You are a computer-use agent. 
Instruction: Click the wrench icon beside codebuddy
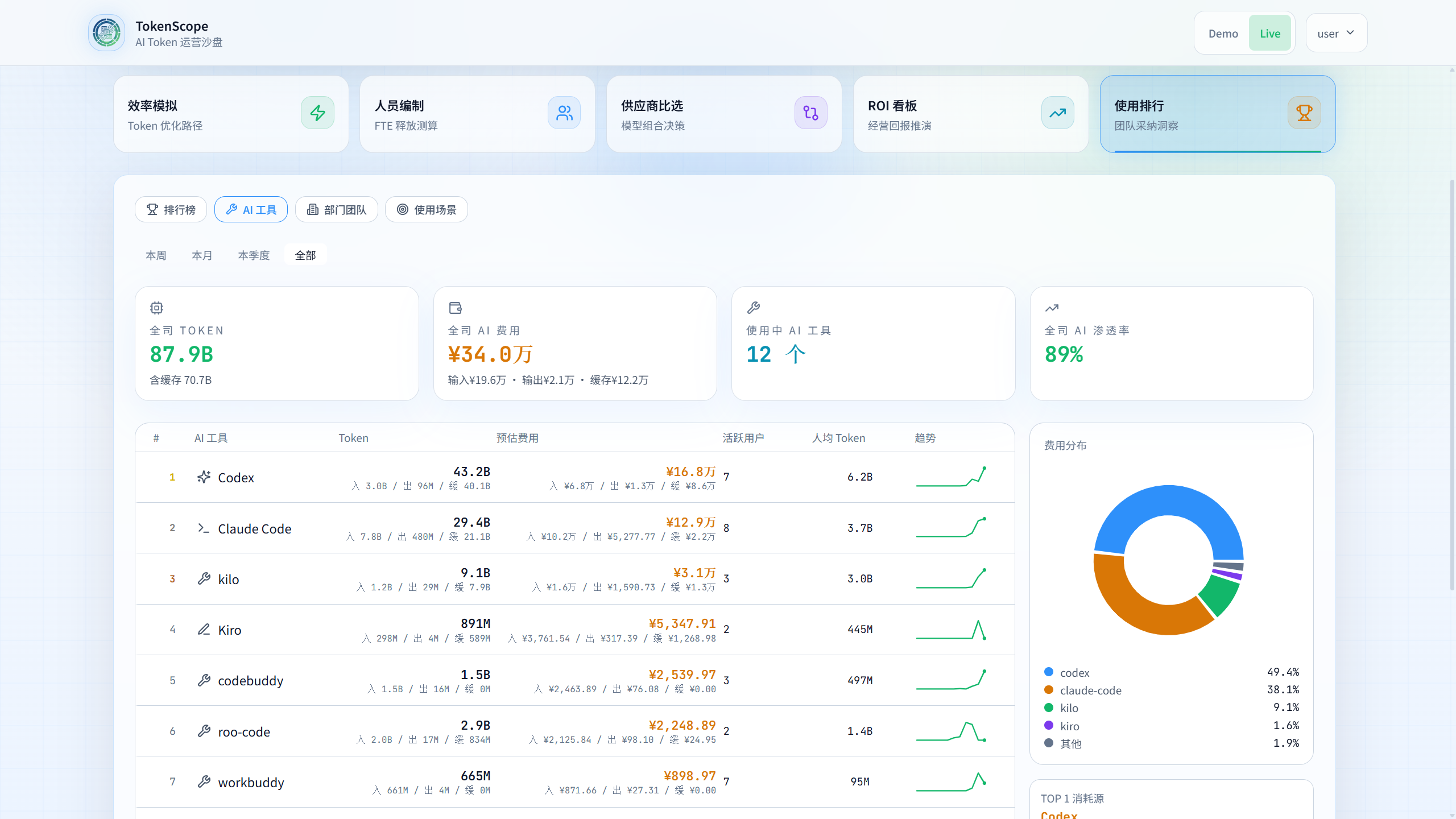(204, 680)
